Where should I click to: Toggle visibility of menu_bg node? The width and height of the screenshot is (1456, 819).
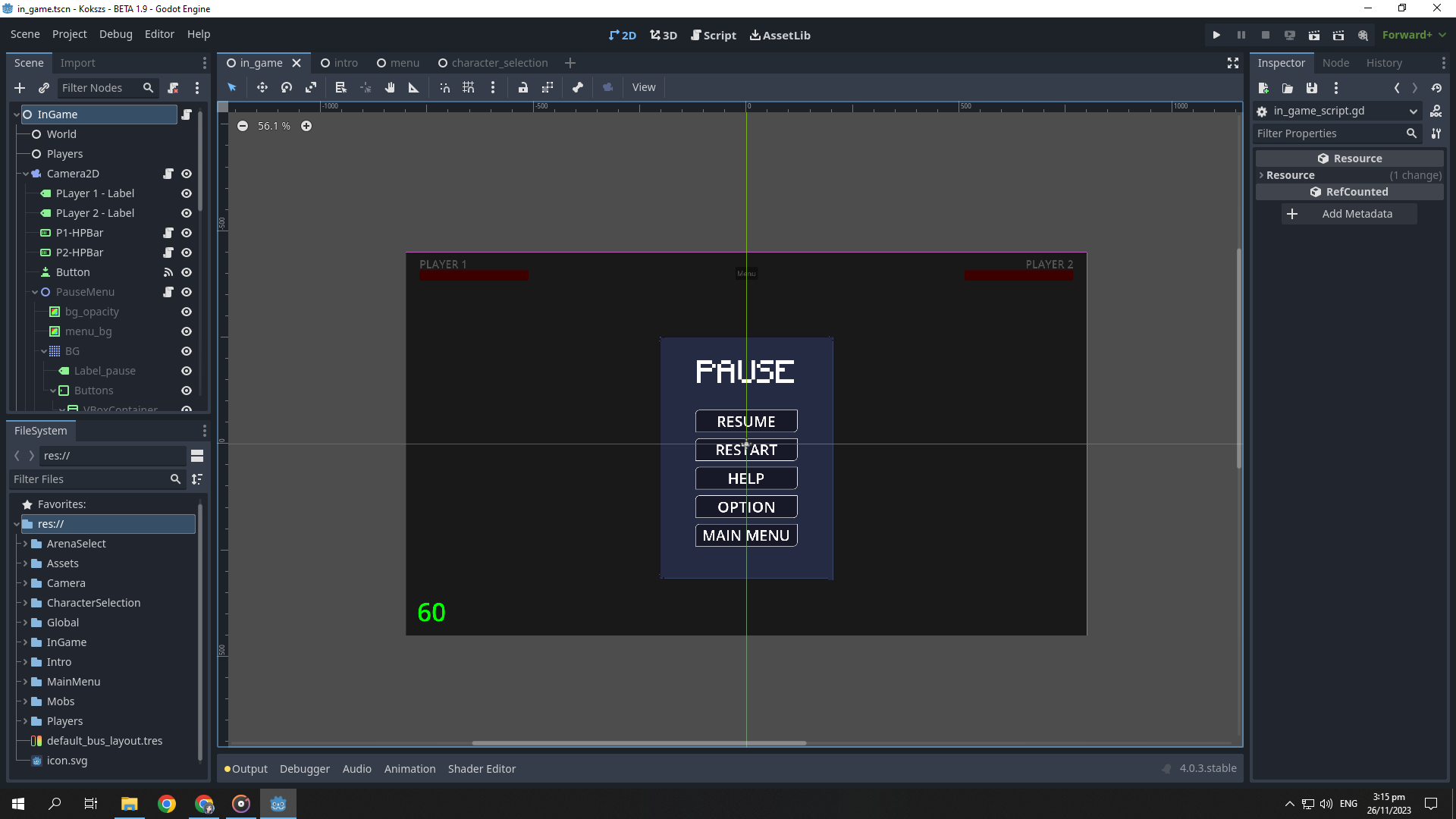187,331
